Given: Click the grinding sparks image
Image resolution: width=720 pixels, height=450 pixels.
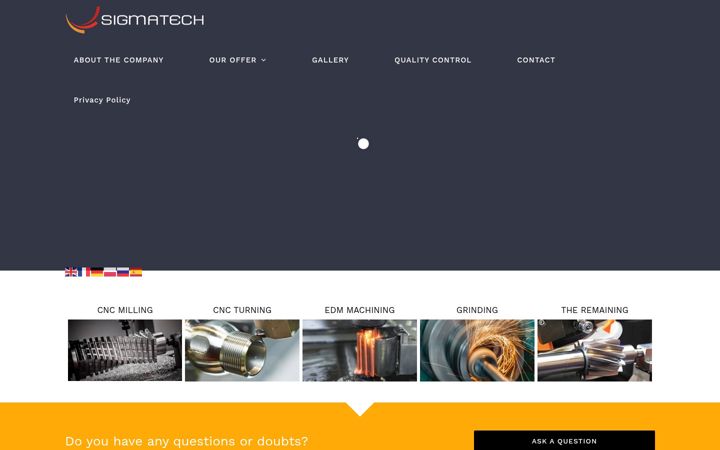Looking at the screenshot, I should coord(477,350).
